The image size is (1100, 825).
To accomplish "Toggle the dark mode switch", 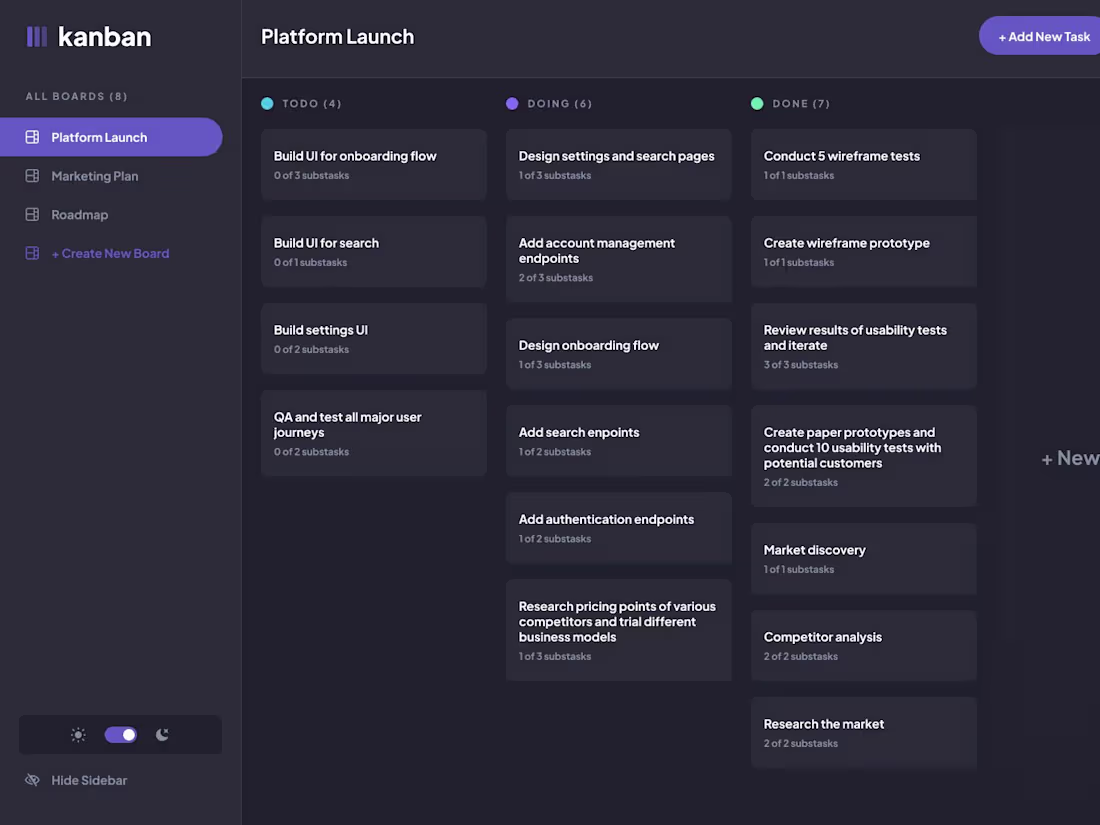I will [120, 734].
